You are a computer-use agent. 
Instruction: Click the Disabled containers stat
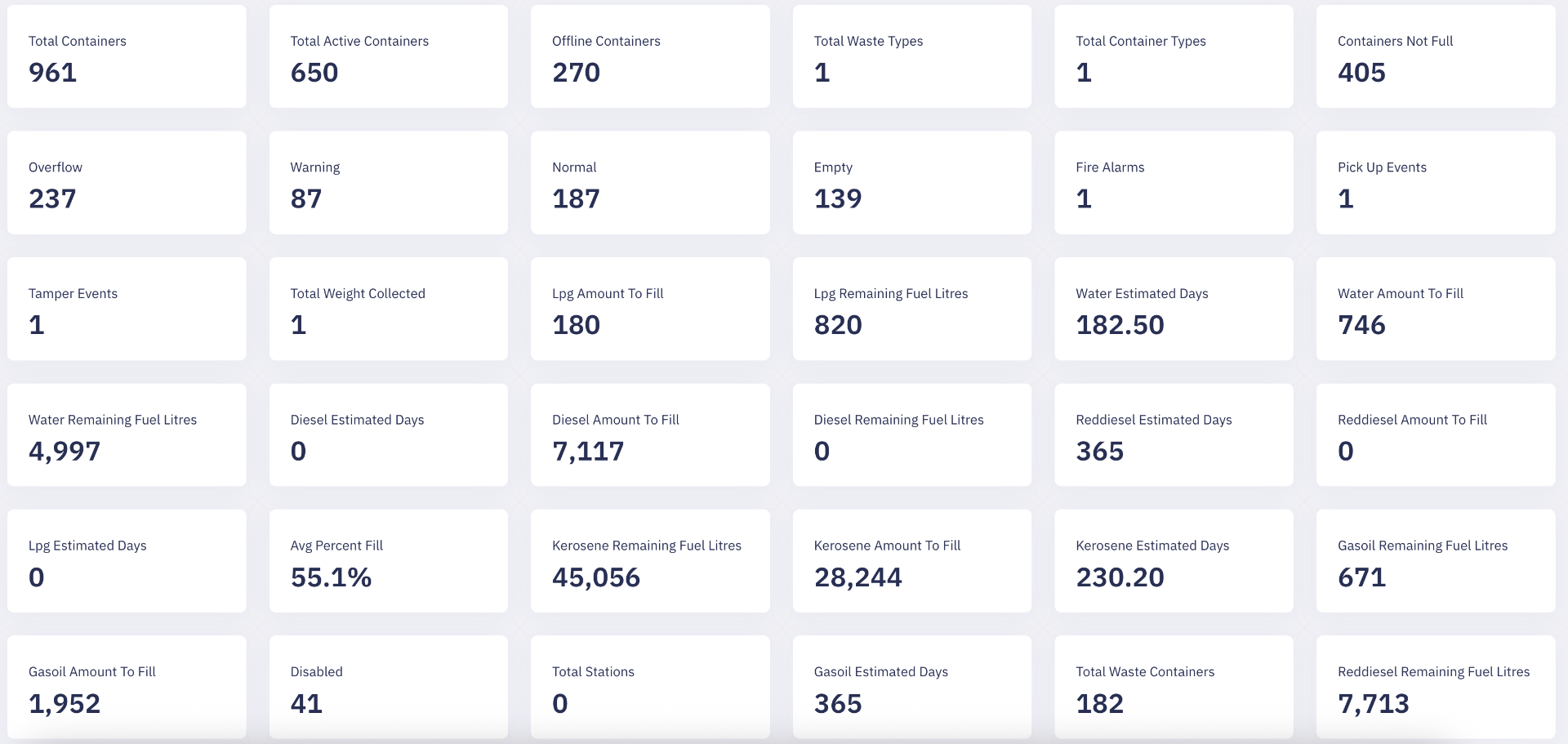389,687
